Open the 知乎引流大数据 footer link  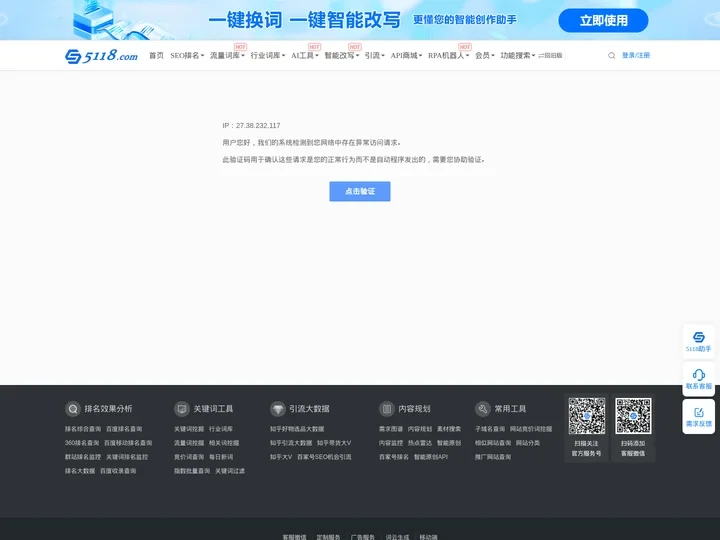(x=291, y=443)
